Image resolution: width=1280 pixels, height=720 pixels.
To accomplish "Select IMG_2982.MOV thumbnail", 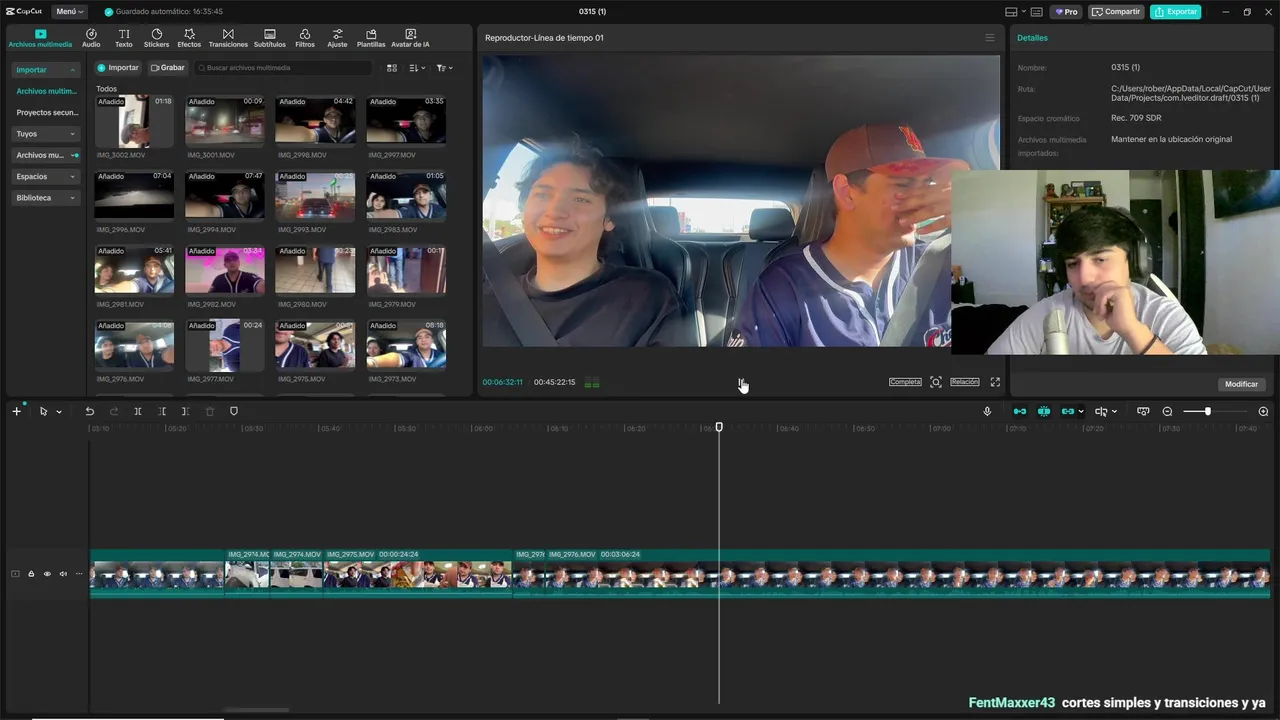I will point(225,270).
